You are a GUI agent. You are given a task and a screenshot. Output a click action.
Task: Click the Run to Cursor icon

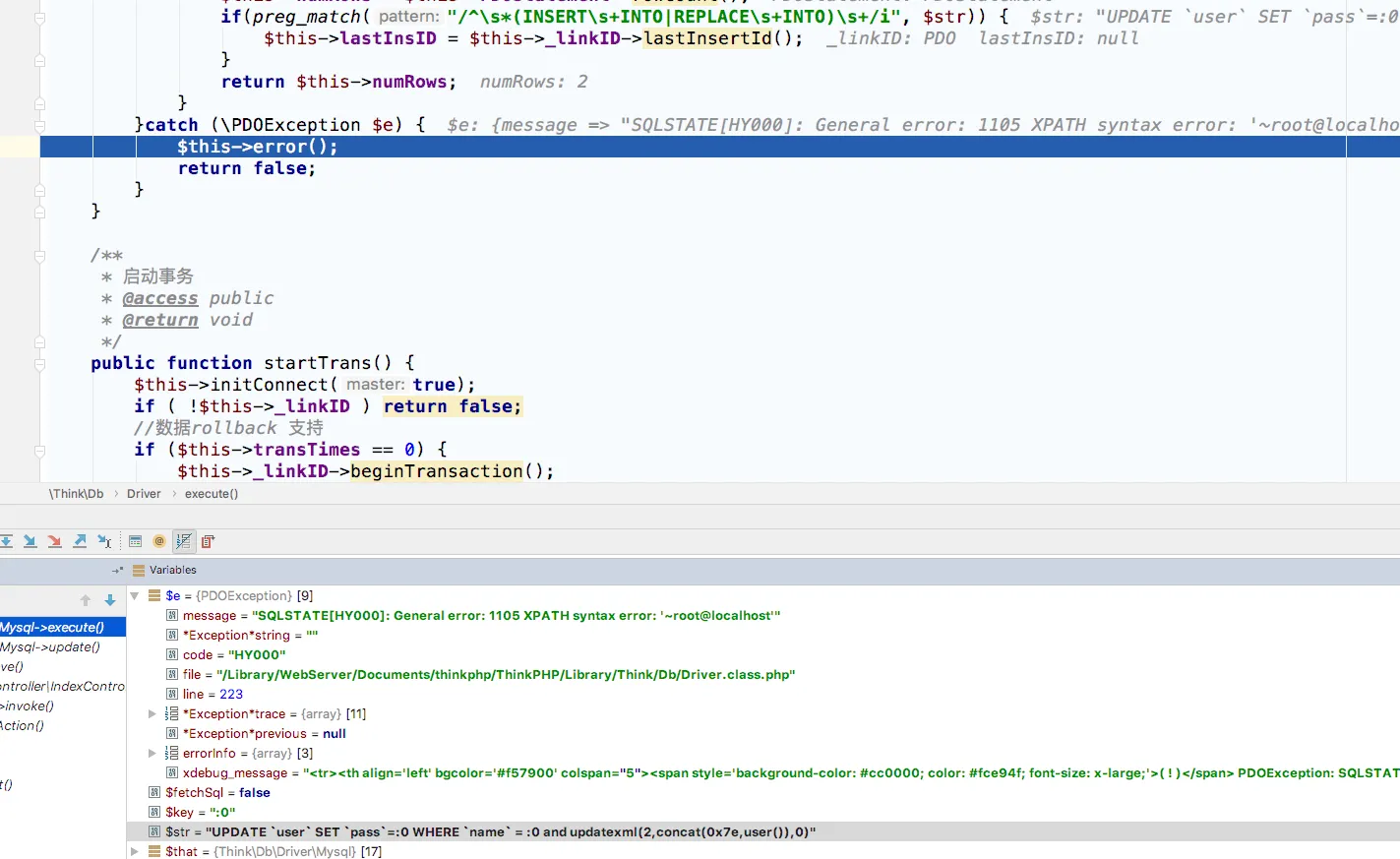[104, 541]
